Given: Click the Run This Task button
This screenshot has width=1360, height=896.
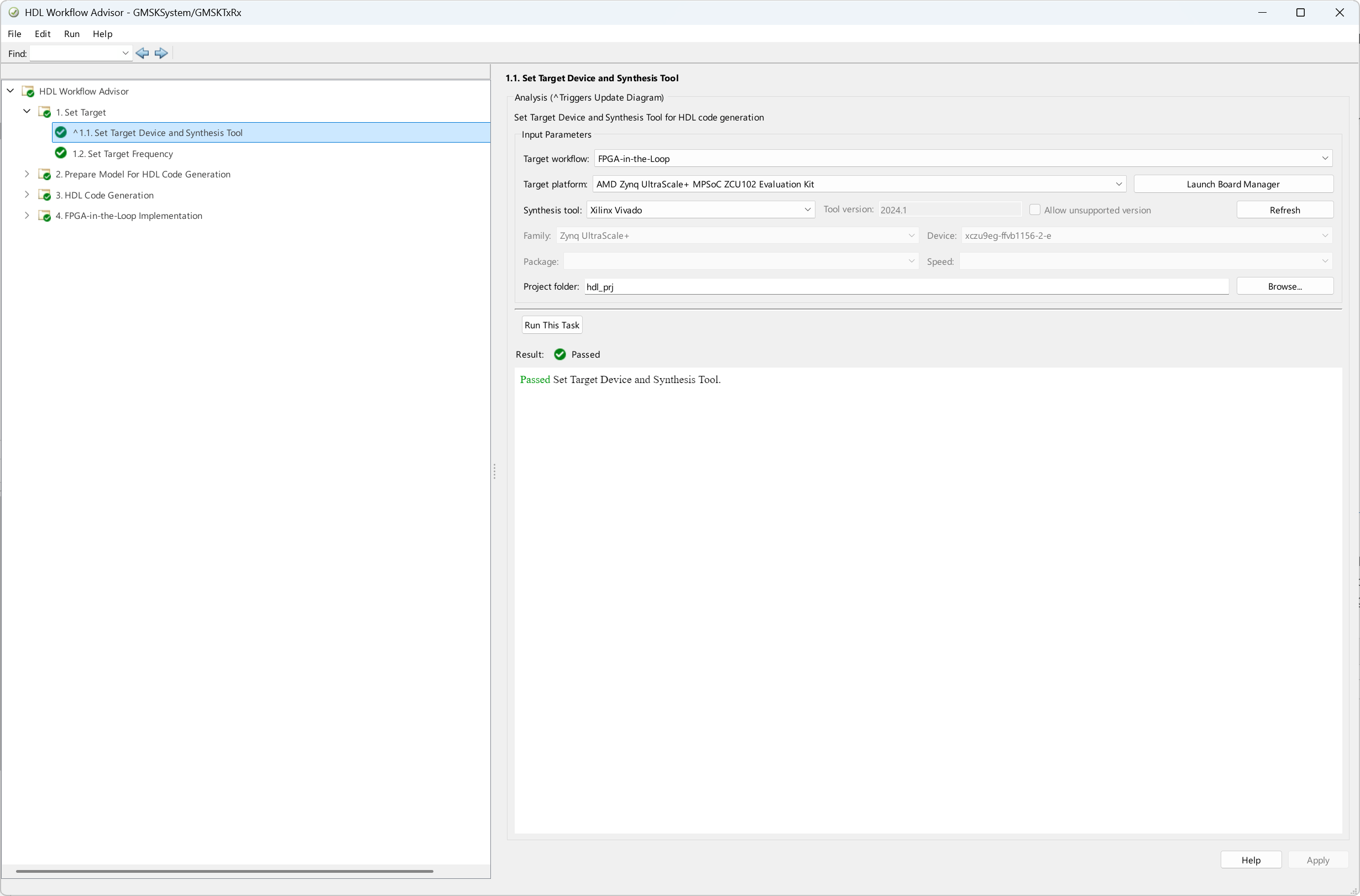Looking at the screenshot, I should [x=551, y=325].
